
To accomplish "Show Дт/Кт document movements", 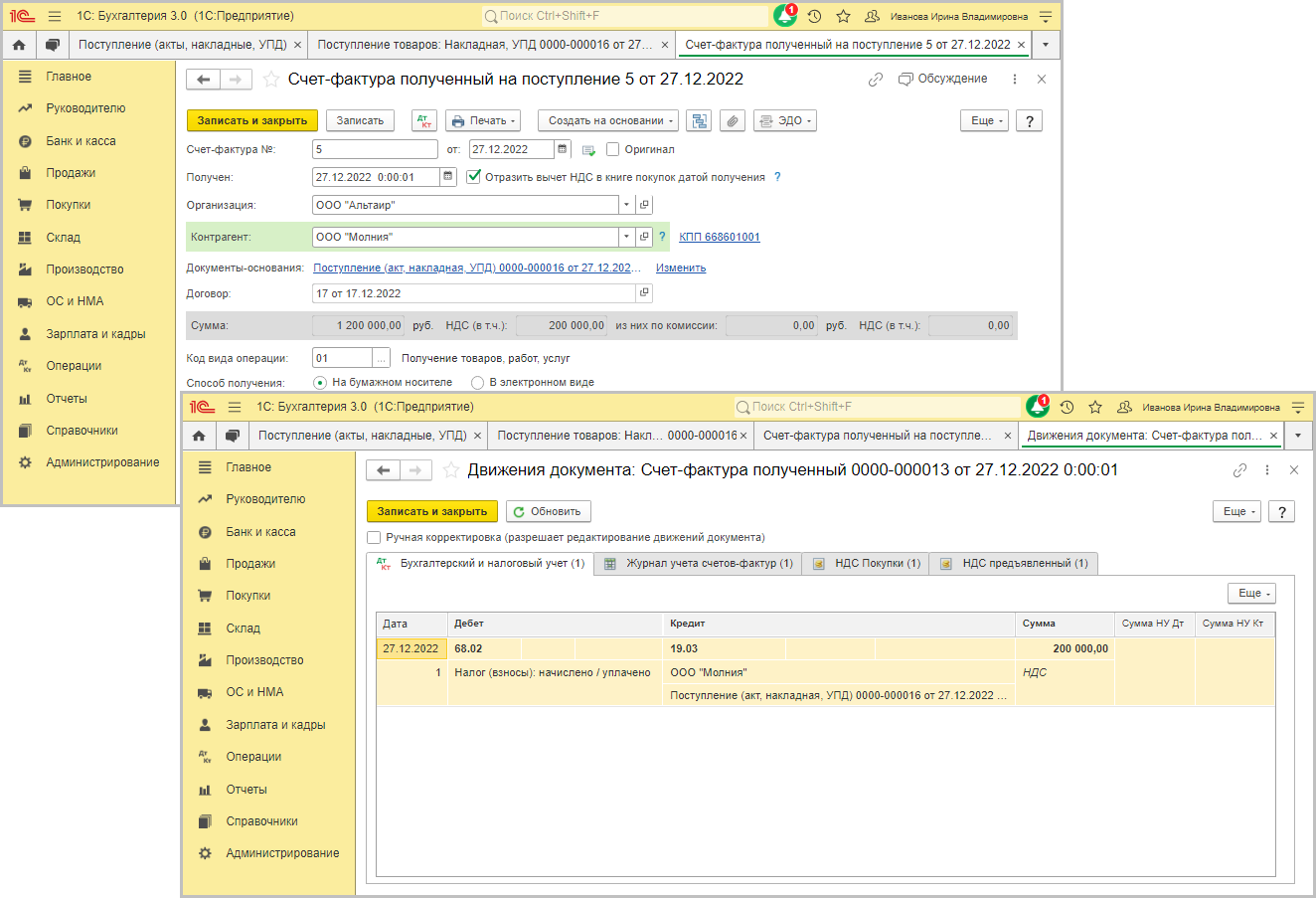I will tap(424, 120).
